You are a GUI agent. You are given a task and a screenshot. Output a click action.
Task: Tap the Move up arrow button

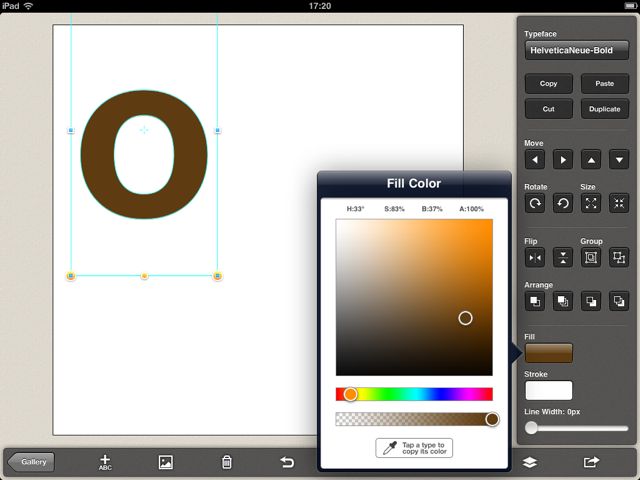click(x=591, y=160)
